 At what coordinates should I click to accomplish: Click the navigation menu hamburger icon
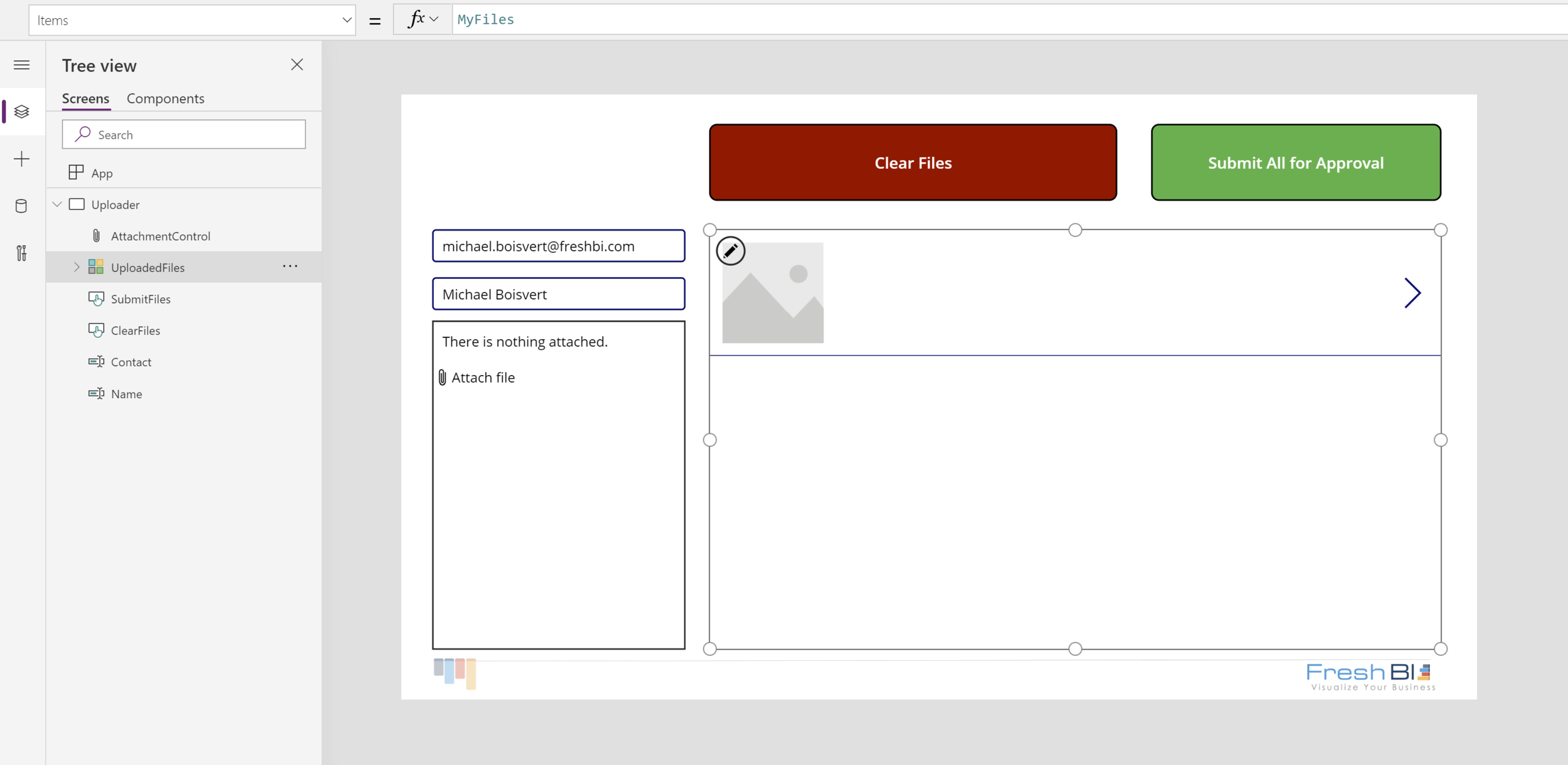tap(22, 64)
